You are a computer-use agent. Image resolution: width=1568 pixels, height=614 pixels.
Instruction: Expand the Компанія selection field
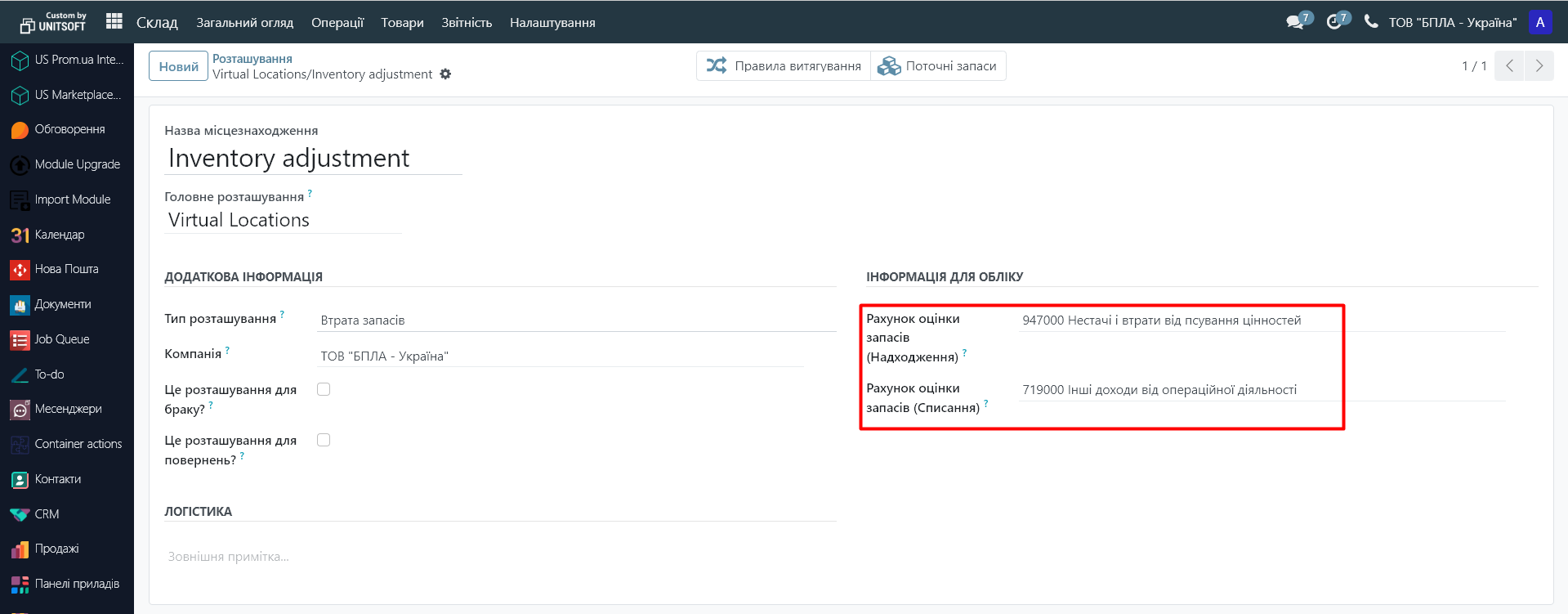(561, 356)
